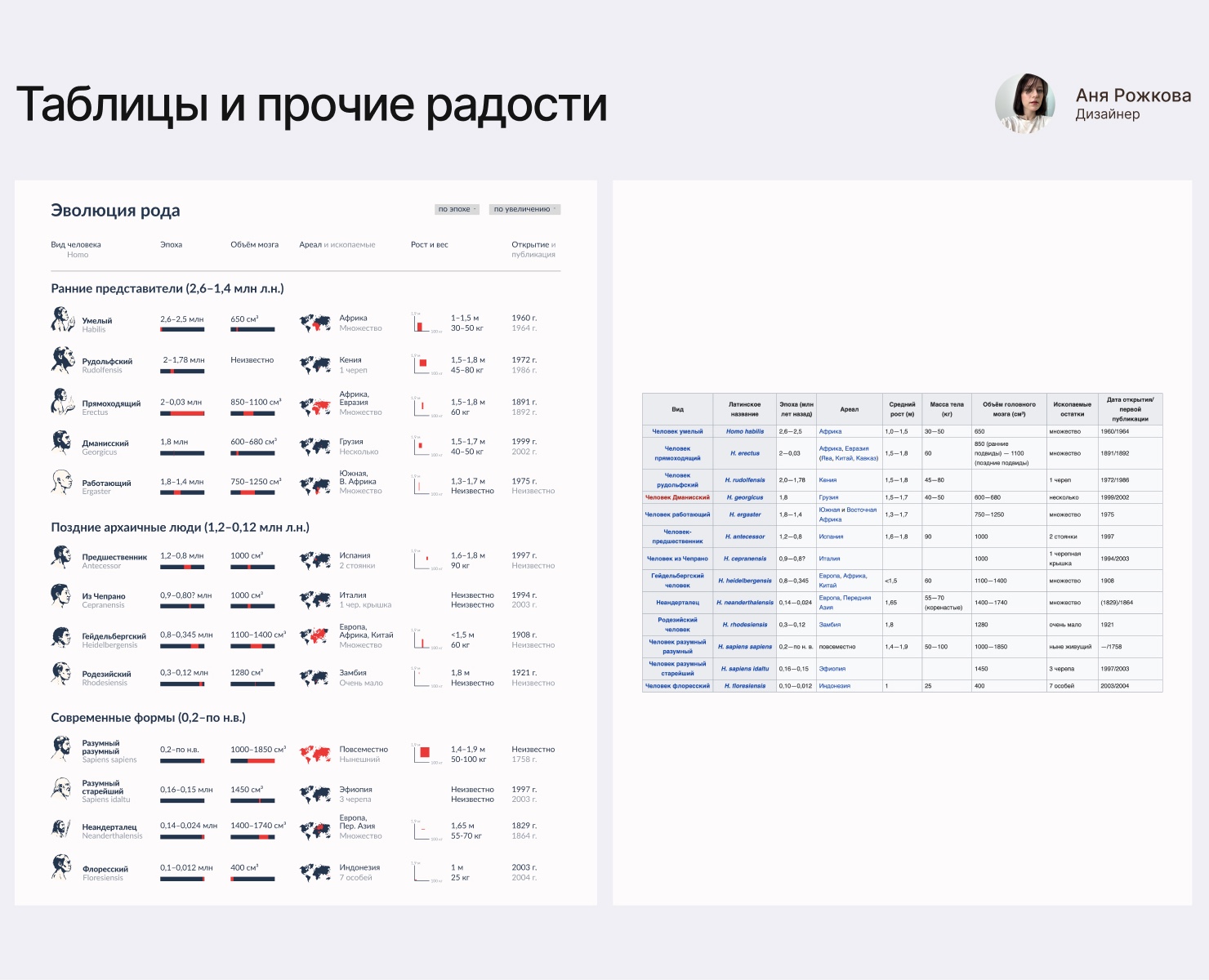Image resolution: width=1209 pixels, height=980 pixels.
Task: Select the Habilis portrait icon
Action: [64, 321]
